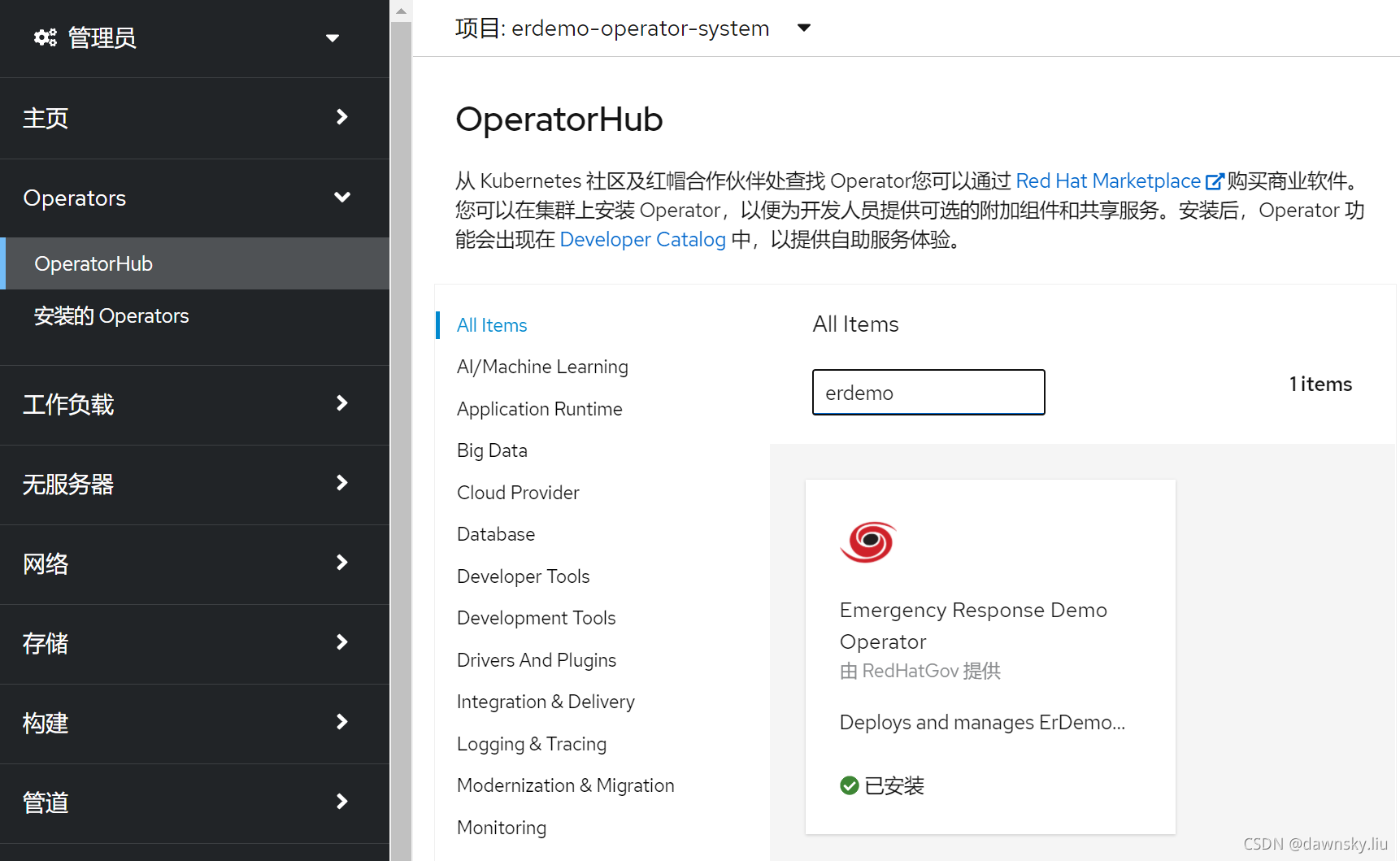The image size is (1400, 861).
Task: Open the project selector dropdown
Action: click(x=633, y=28)
